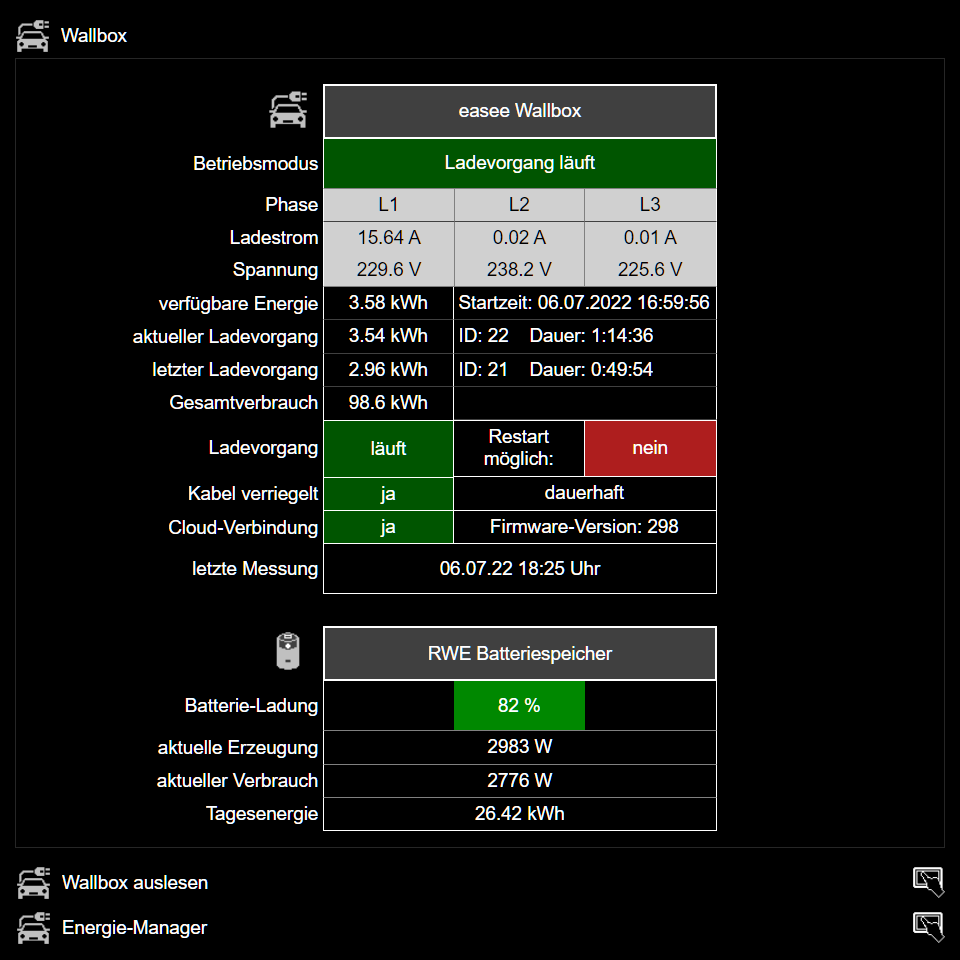Select the L1 phase column header

tap(388, 205)
